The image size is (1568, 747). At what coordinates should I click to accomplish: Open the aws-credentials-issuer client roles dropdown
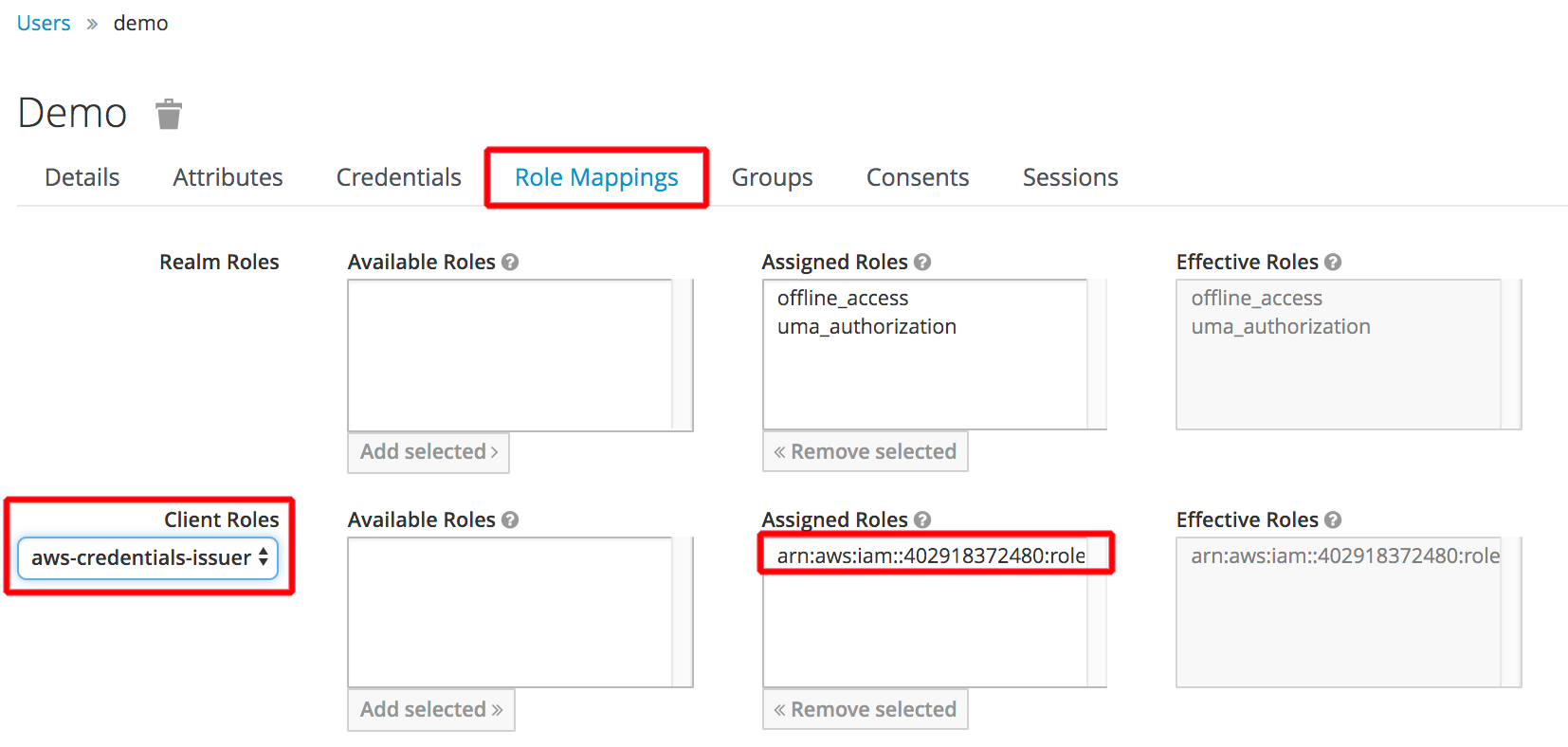(x=148, y=557)
